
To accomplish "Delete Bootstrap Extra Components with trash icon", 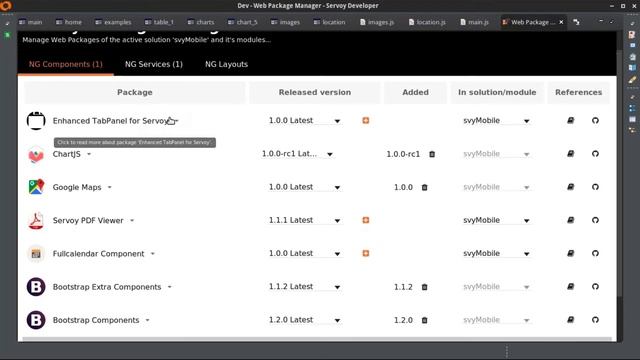I will (424, 287).
